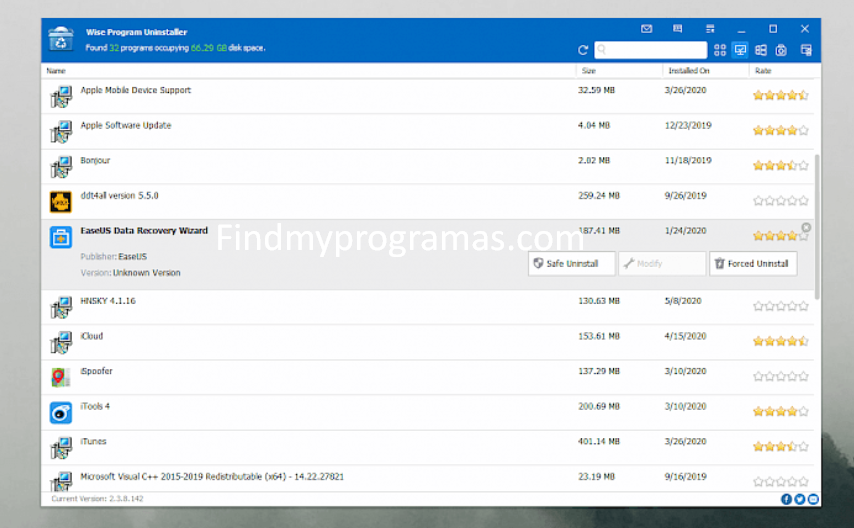The height and width of the screenshot is (528, 854).
Task: Click the Publisher: EaseUS detail text
Action: click(x=114, y=257)
